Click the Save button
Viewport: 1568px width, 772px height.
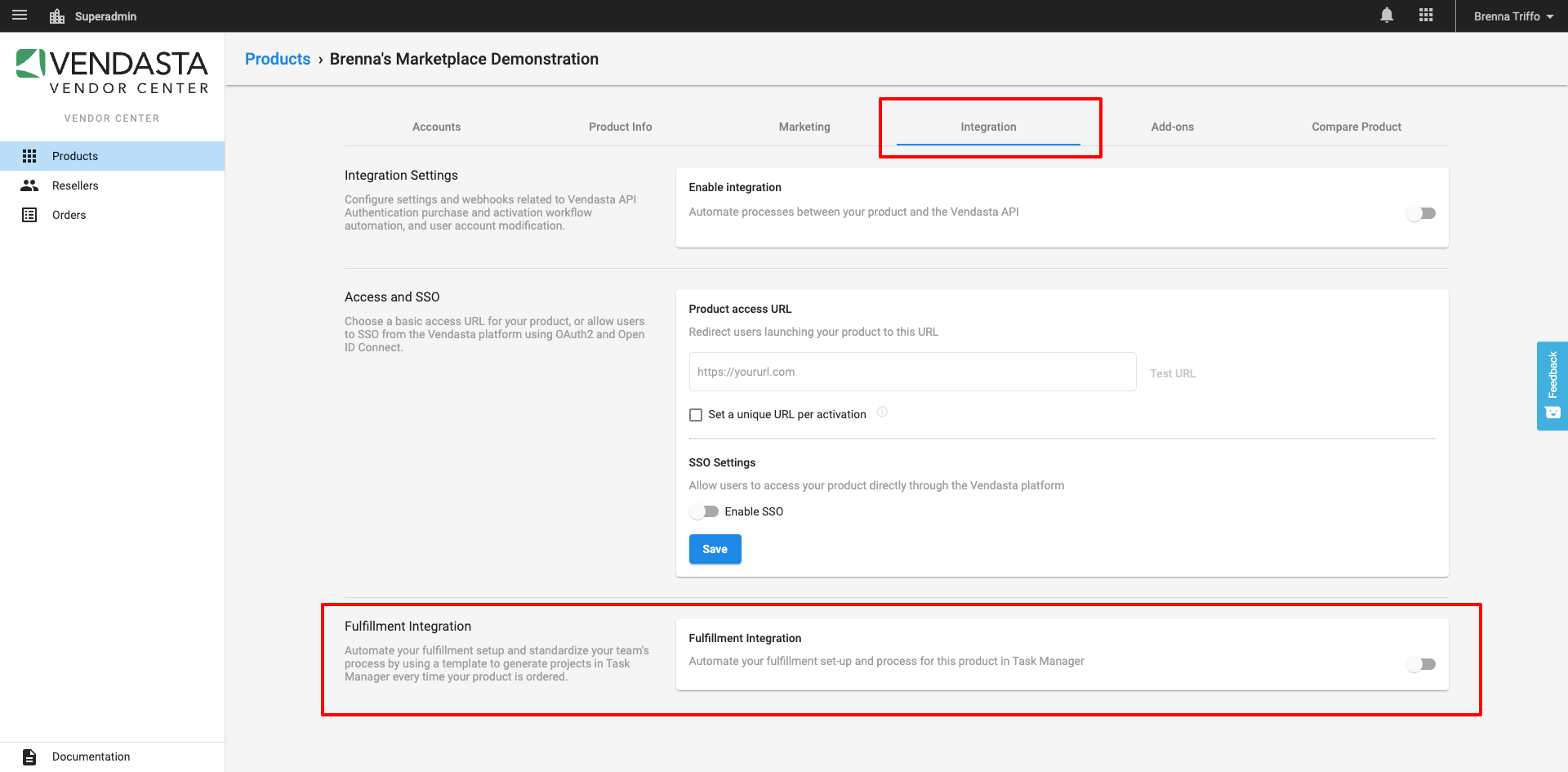coord(715,549)
